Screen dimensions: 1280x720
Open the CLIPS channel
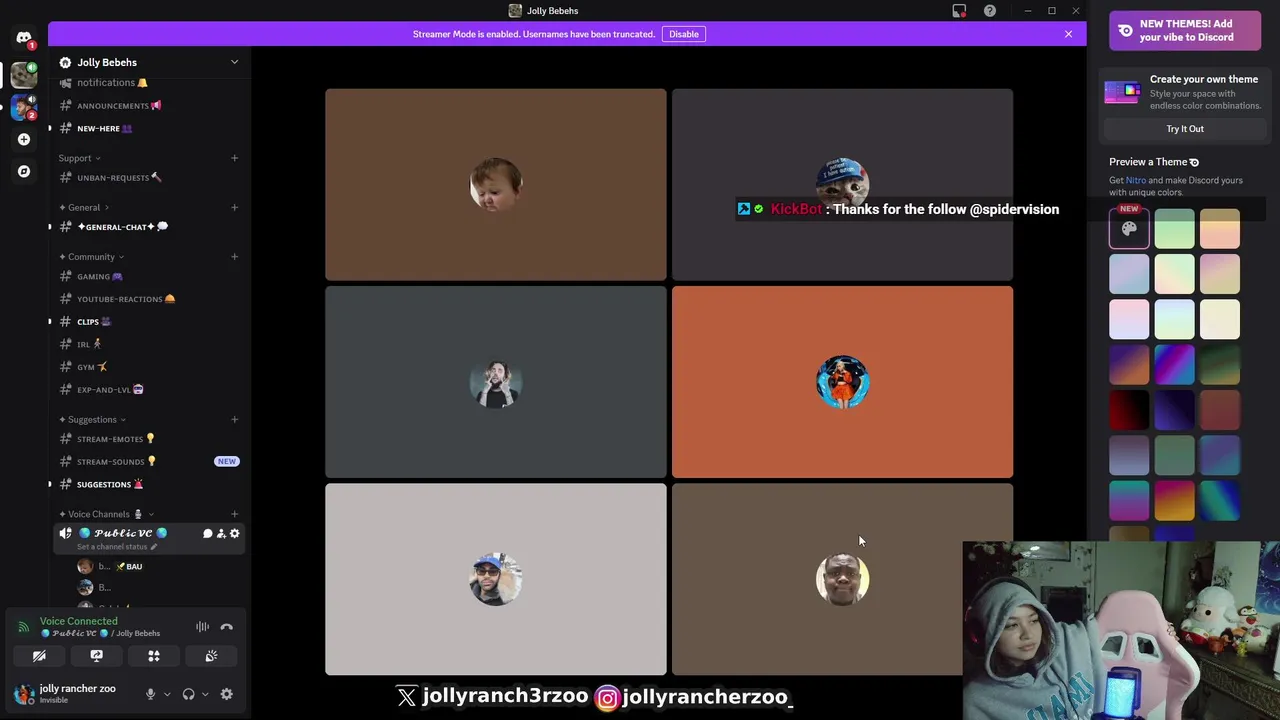click(x=148, y=322)
